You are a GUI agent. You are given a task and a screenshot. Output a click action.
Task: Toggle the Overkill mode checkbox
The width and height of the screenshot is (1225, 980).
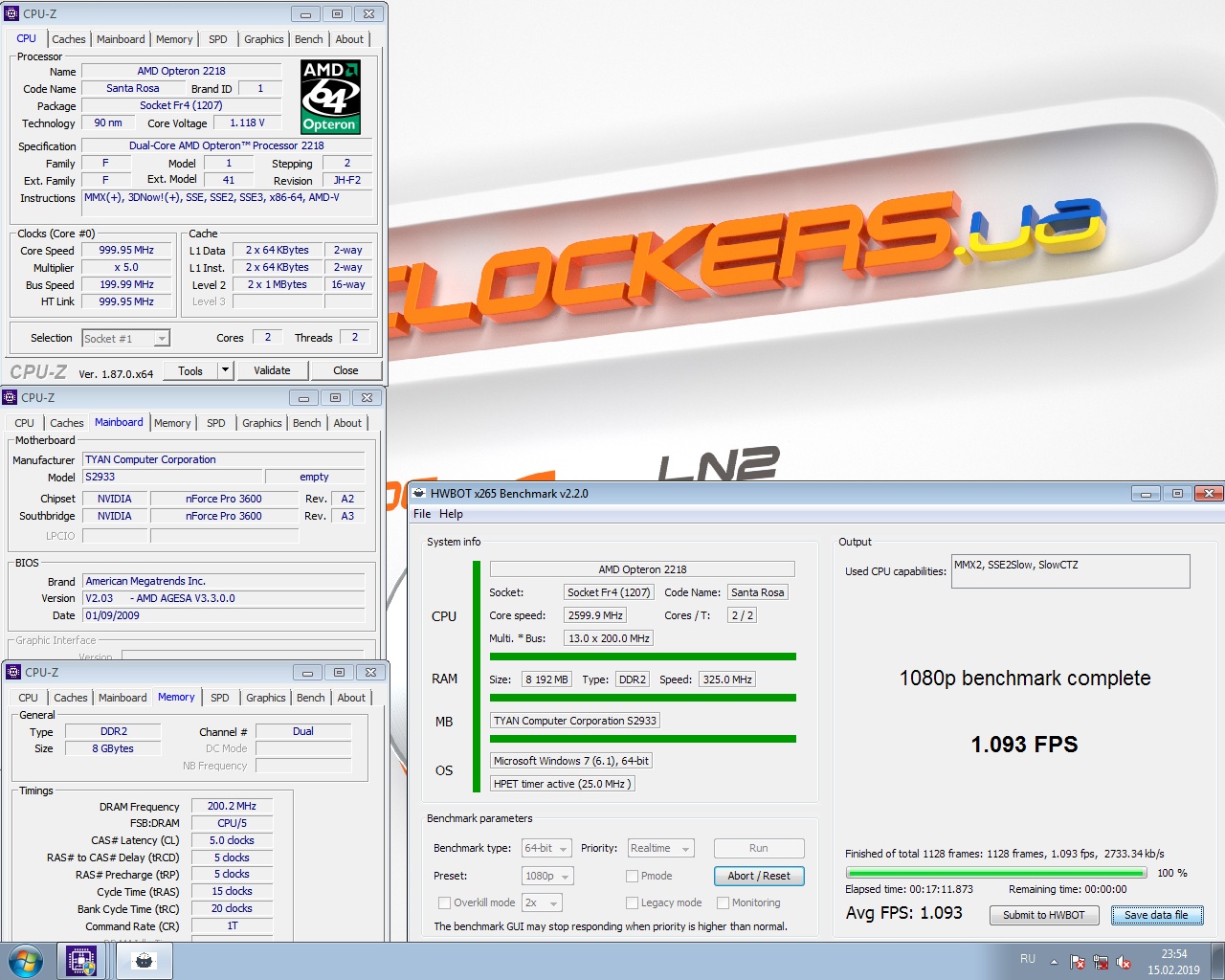pyautogui.click(x=444, y=902)
